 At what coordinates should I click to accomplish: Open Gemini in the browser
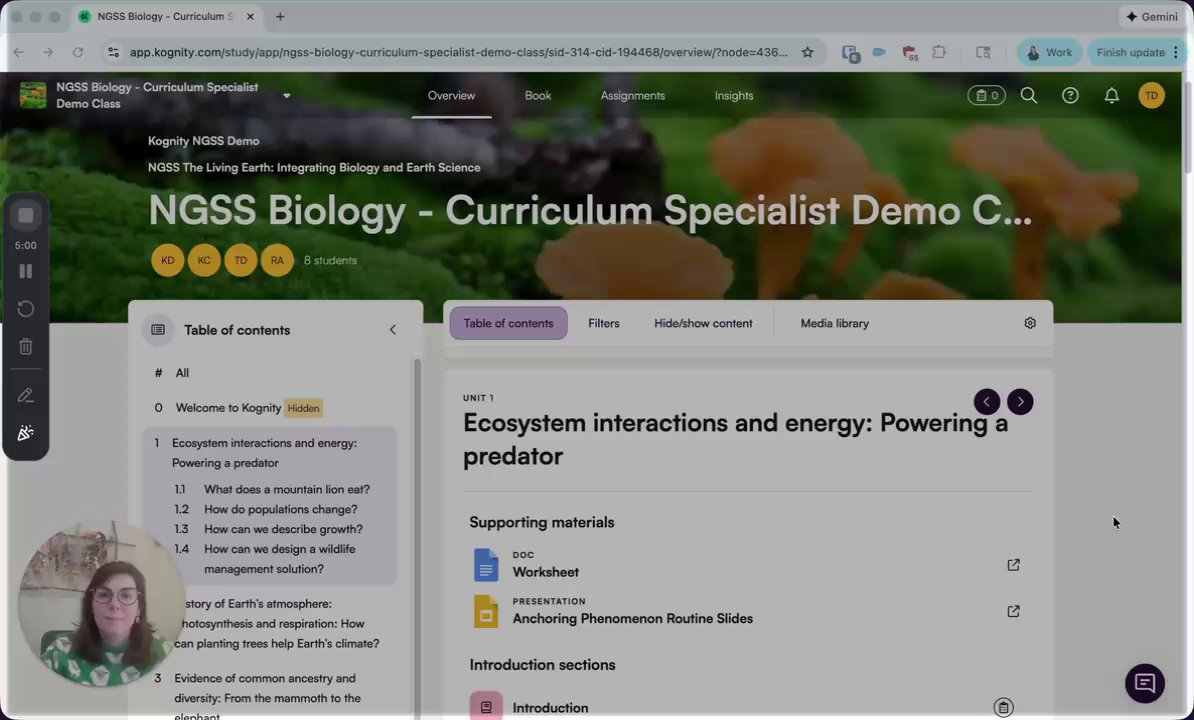[x=1151, y=16]
